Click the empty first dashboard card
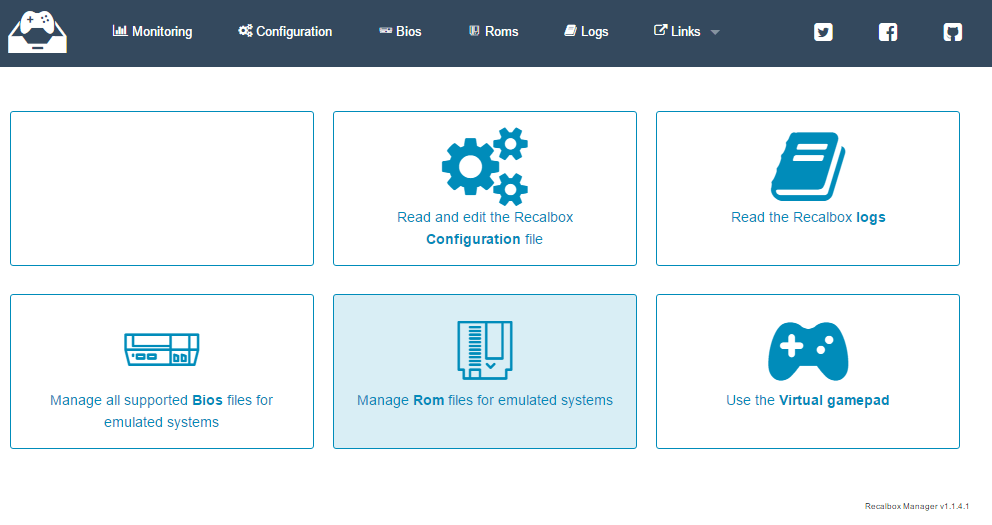The image size is (992, 525). pos(162,188)
